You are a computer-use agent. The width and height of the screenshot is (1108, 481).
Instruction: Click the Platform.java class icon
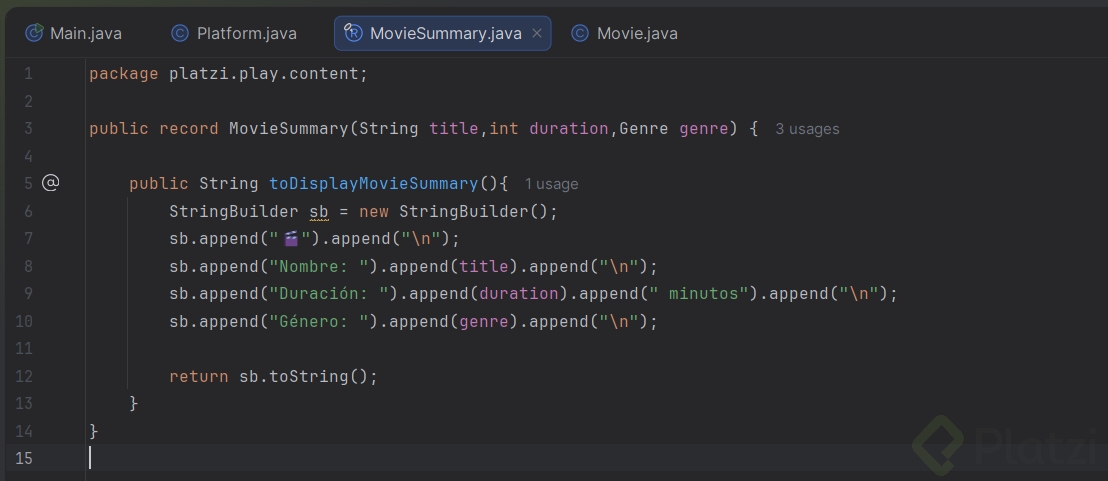[180, 33]
